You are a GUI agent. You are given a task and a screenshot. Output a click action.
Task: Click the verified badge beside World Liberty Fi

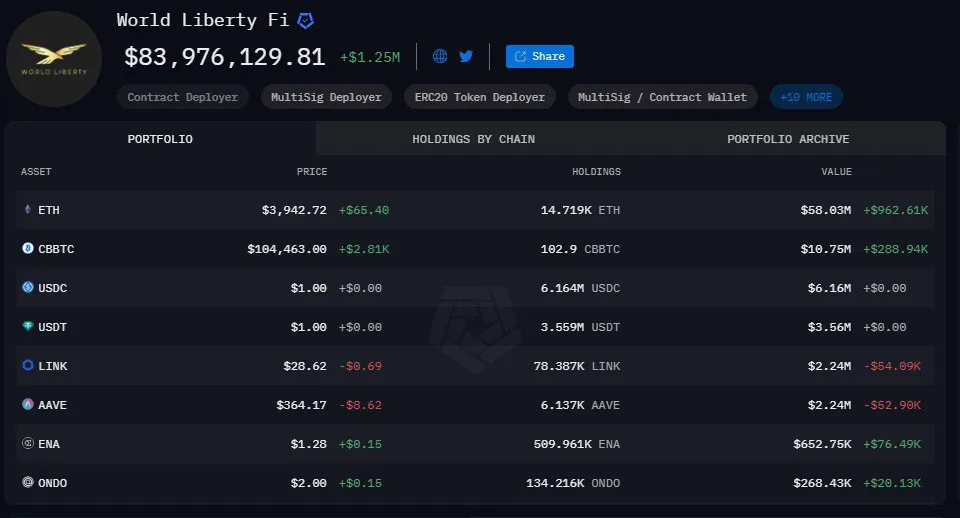tap(306, 20)
